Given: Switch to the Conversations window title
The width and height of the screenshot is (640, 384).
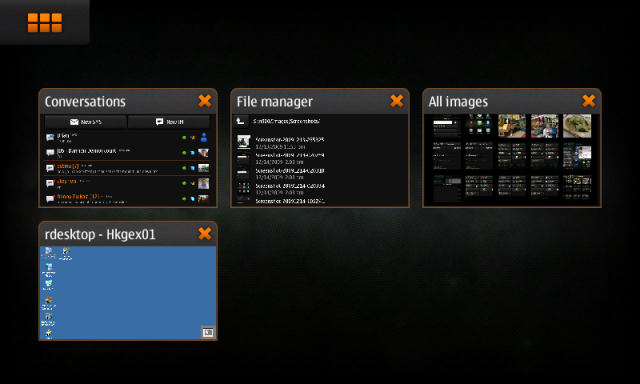Looking at the screenshot, I should [85, 102].
